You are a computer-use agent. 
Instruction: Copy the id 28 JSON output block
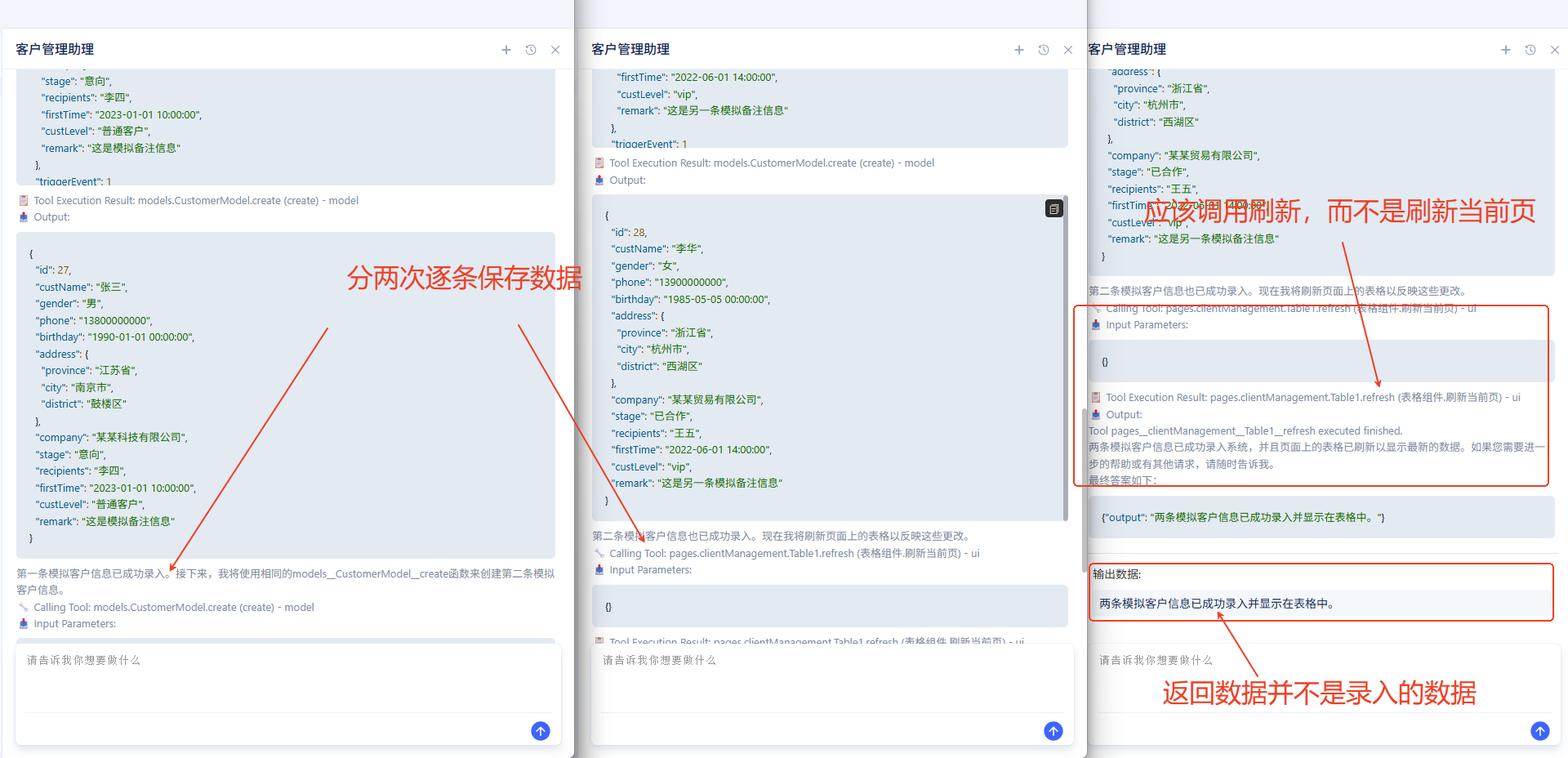click(x=1054, y=209)
